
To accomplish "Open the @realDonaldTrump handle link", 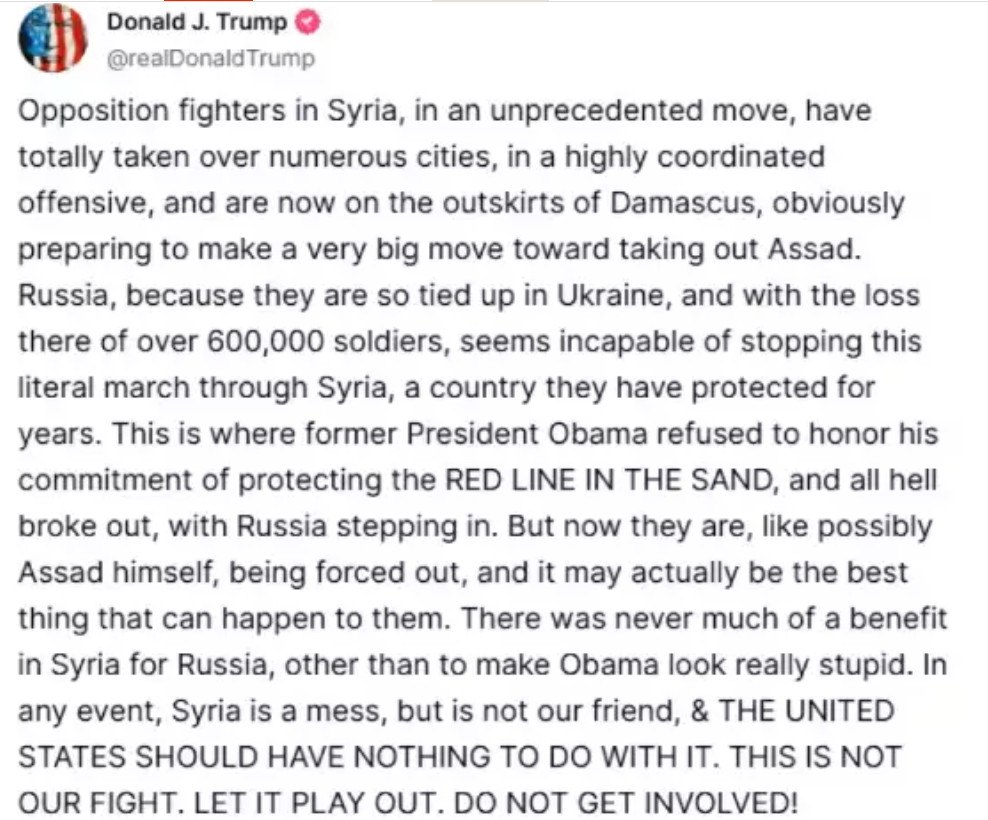I will pos(210,58).
